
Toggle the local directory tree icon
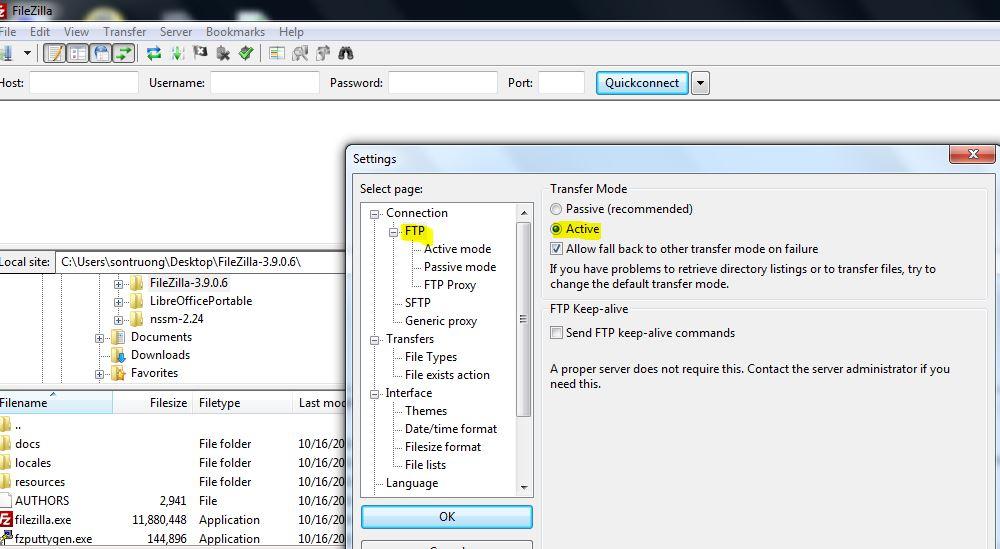coord(77,53)
